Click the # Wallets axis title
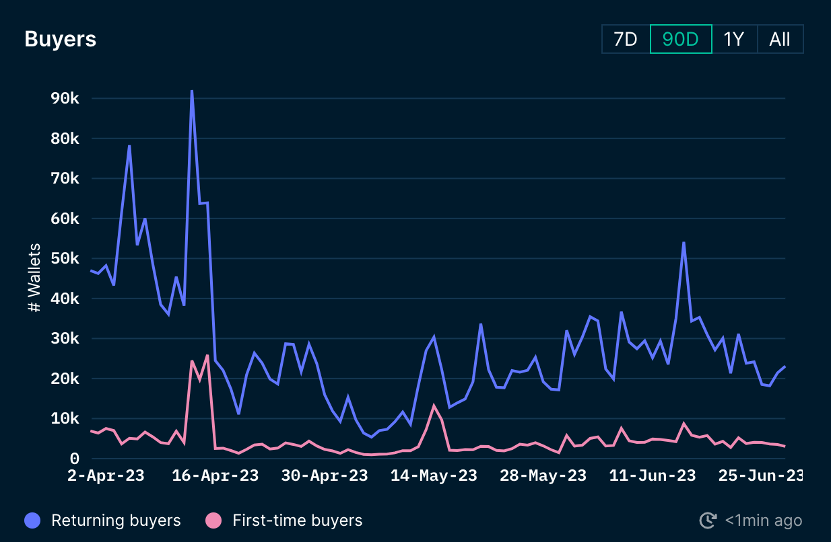 click(34, 278)
